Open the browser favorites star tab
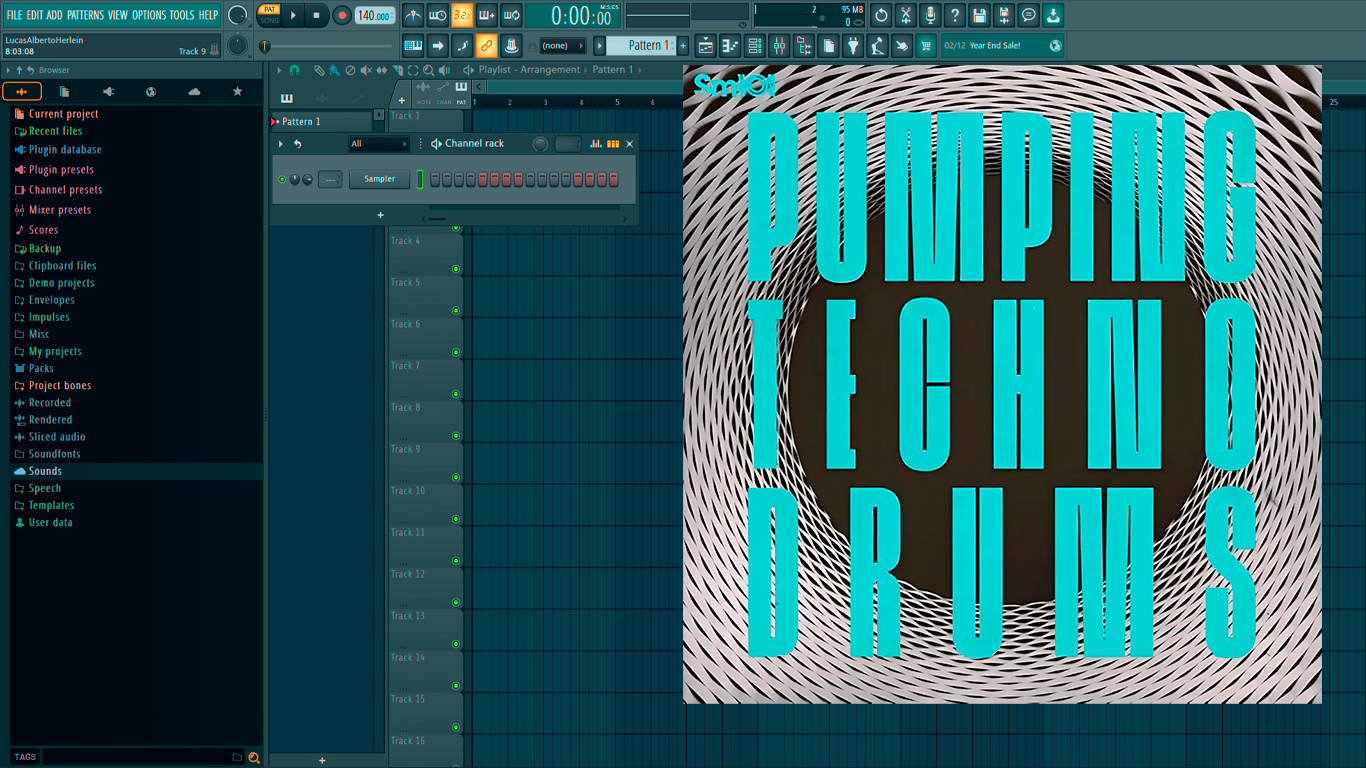Image resolution: width=1366 pixels, height=768 pixels. pyautogui.click(x=237, y=92)
